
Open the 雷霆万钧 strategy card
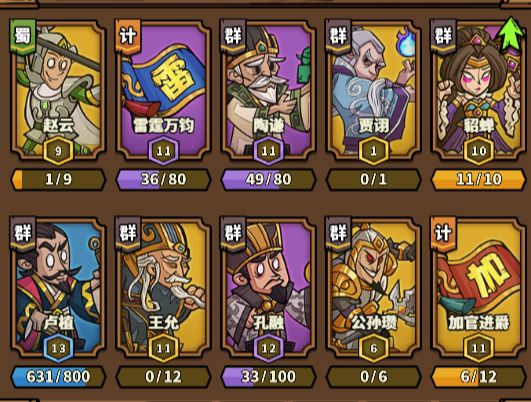click(163, 90)
